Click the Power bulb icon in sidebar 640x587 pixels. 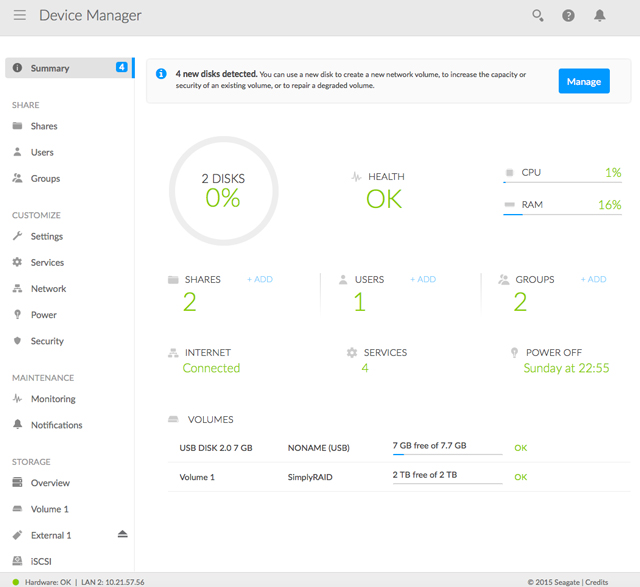18,315
